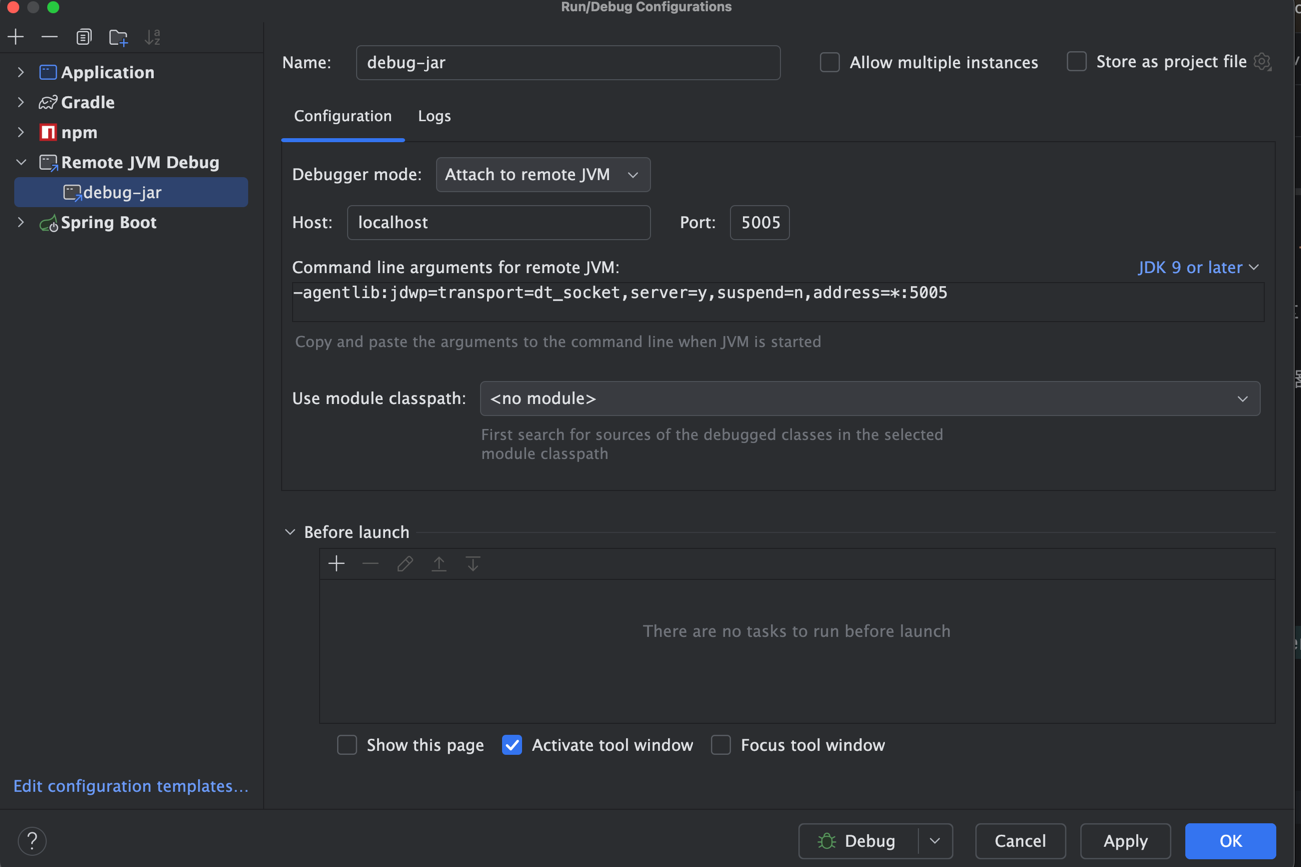Edit the Before launch task
The image size is (1301, 867).
coord(405,564)
